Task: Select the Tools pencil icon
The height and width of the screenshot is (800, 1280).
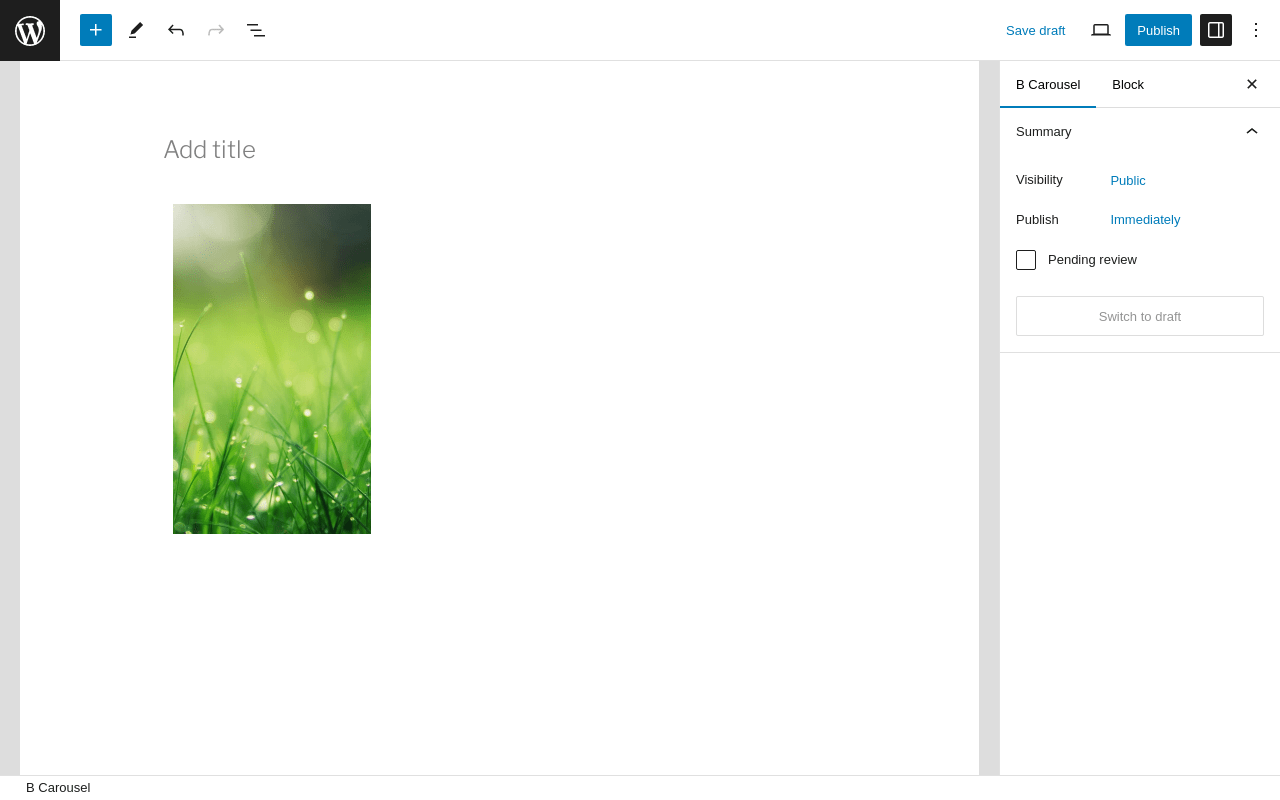Action: pyautogui.click(x=136, y=30)
